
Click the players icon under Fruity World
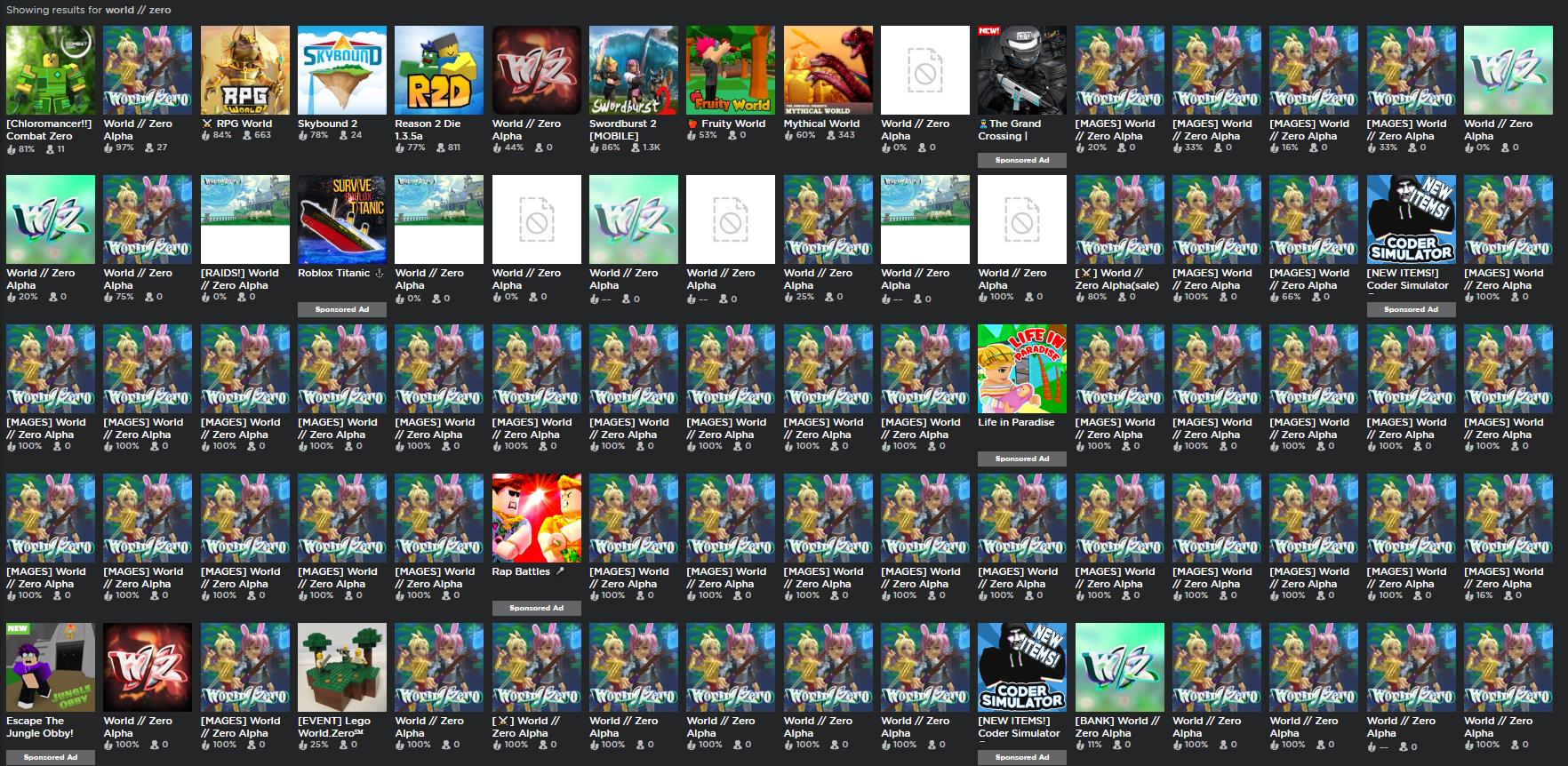732,135
